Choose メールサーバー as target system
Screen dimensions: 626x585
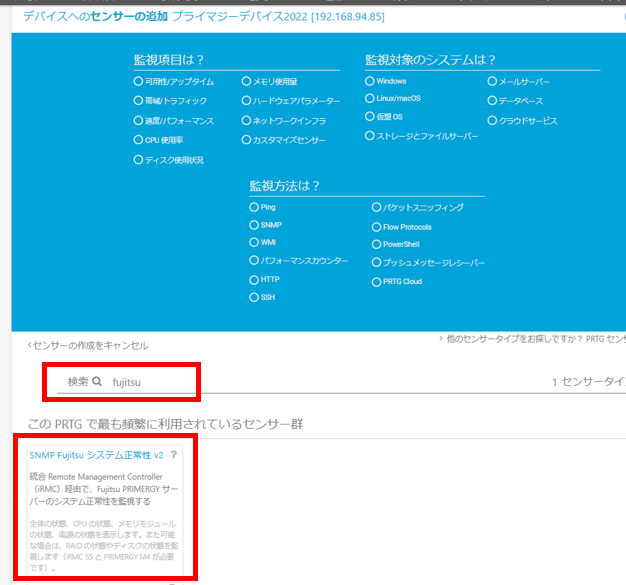(492, 81)
